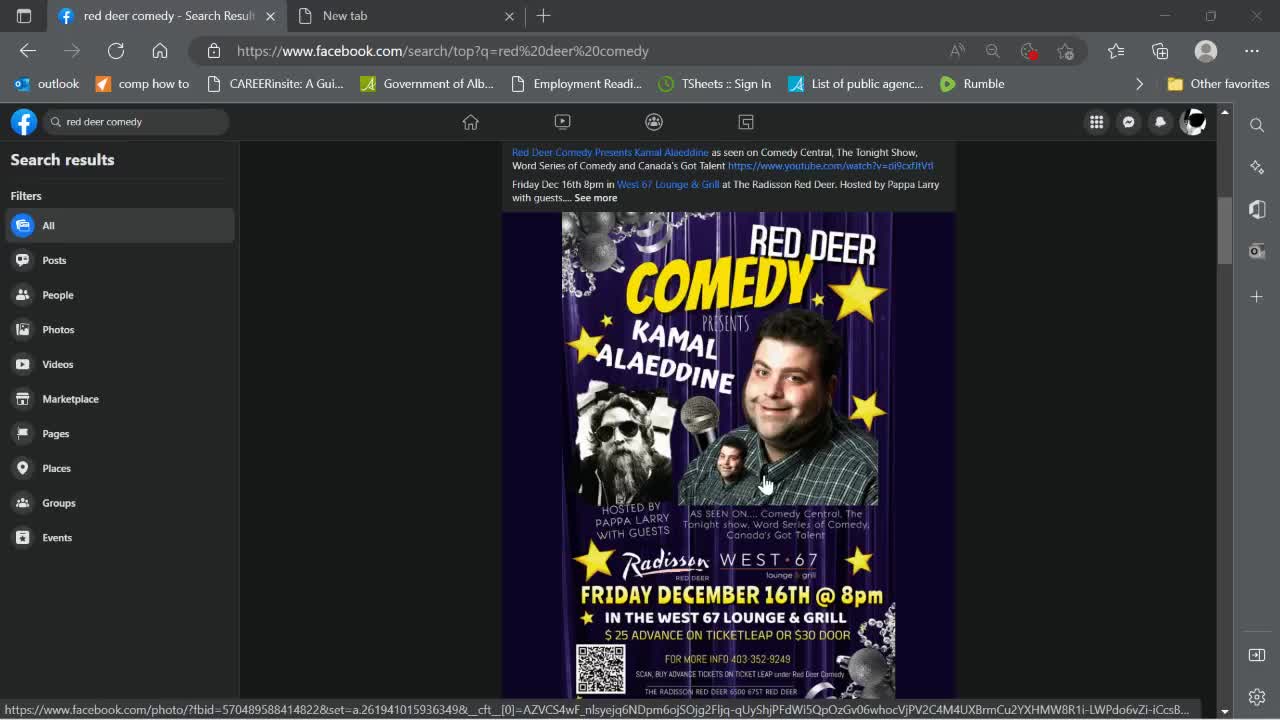Open Facebook menu grid icon
This screenshot has height=720, width=1280.
(1097, 122)
